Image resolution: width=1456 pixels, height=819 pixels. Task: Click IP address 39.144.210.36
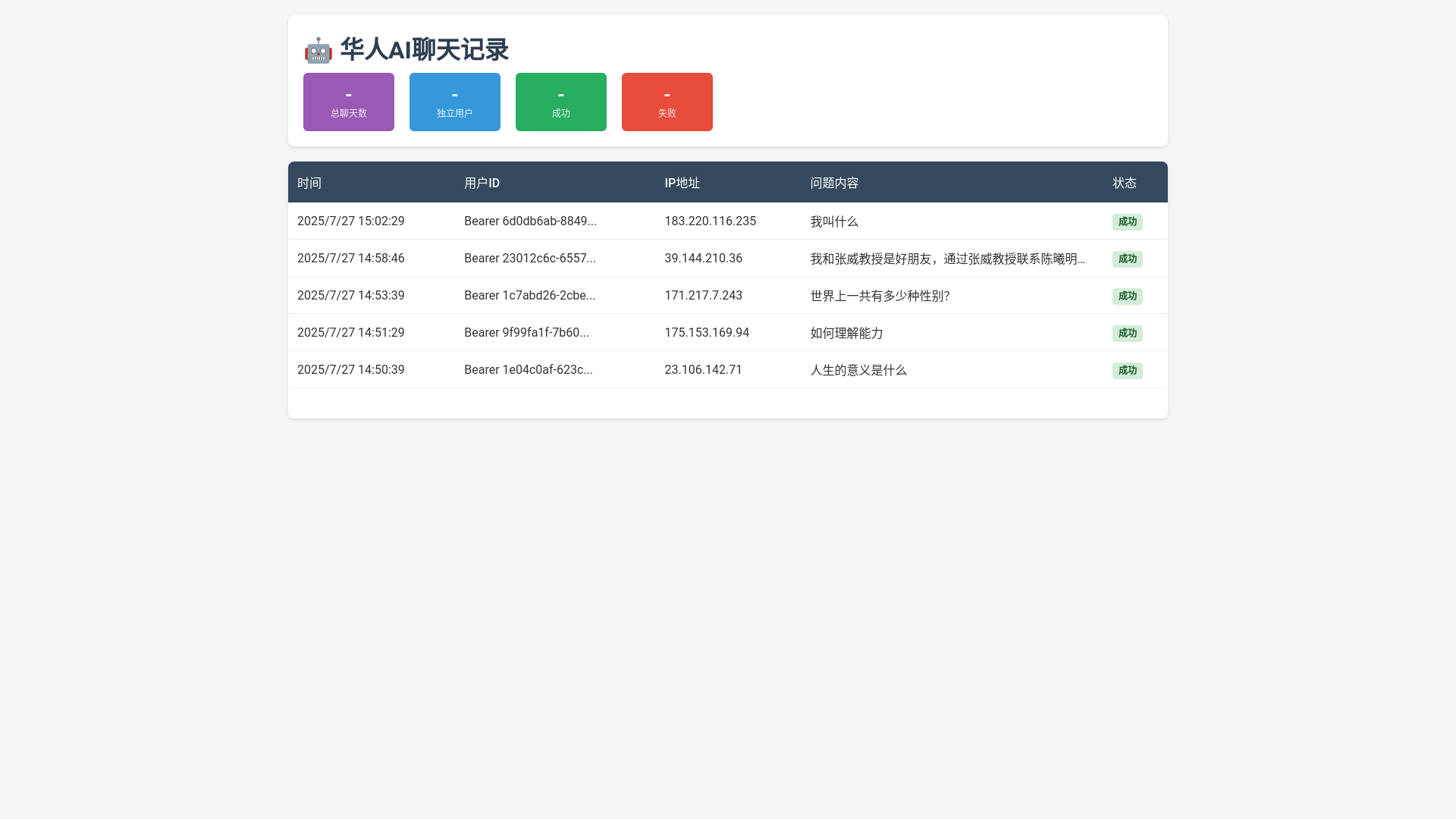(704, 259)
